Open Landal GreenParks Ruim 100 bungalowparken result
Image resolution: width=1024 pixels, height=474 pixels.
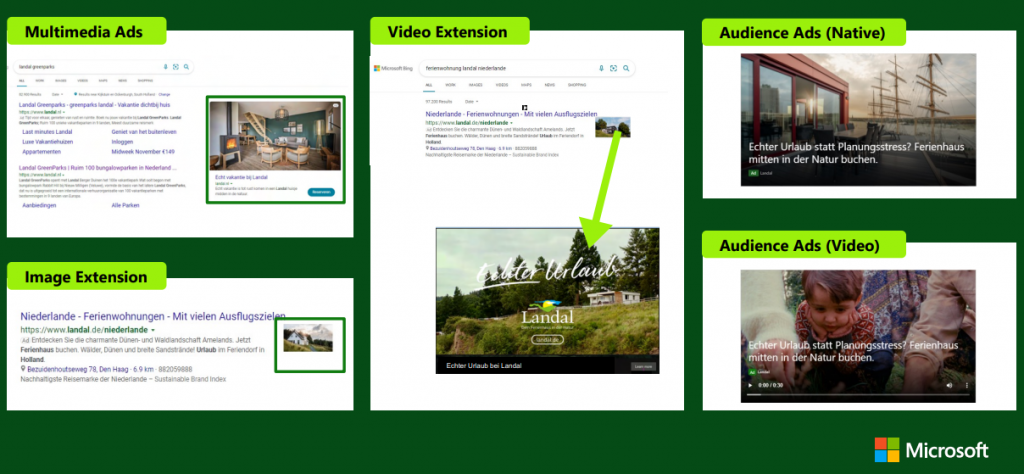point(99,168)
